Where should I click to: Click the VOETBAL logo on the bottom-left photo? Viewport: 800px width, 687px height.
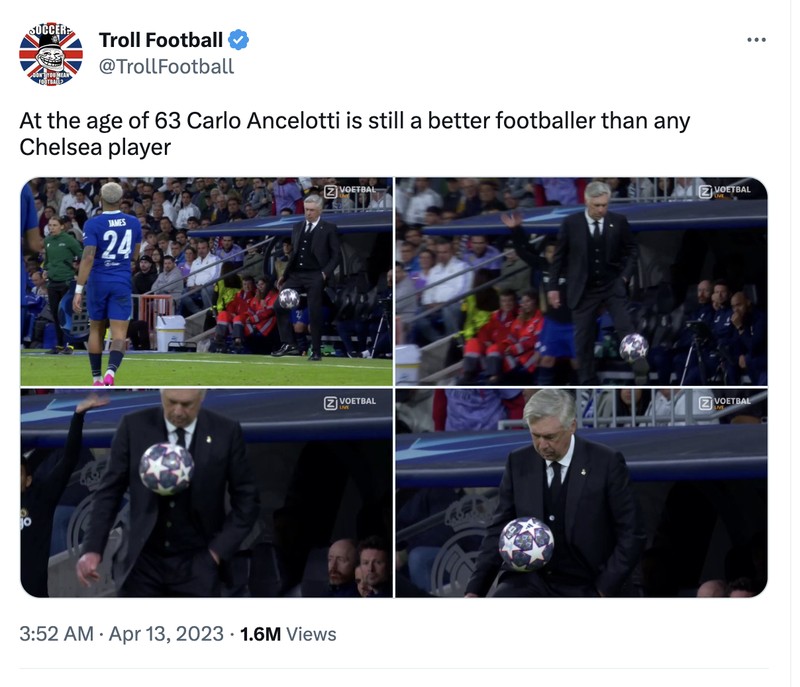pos(347,400)
